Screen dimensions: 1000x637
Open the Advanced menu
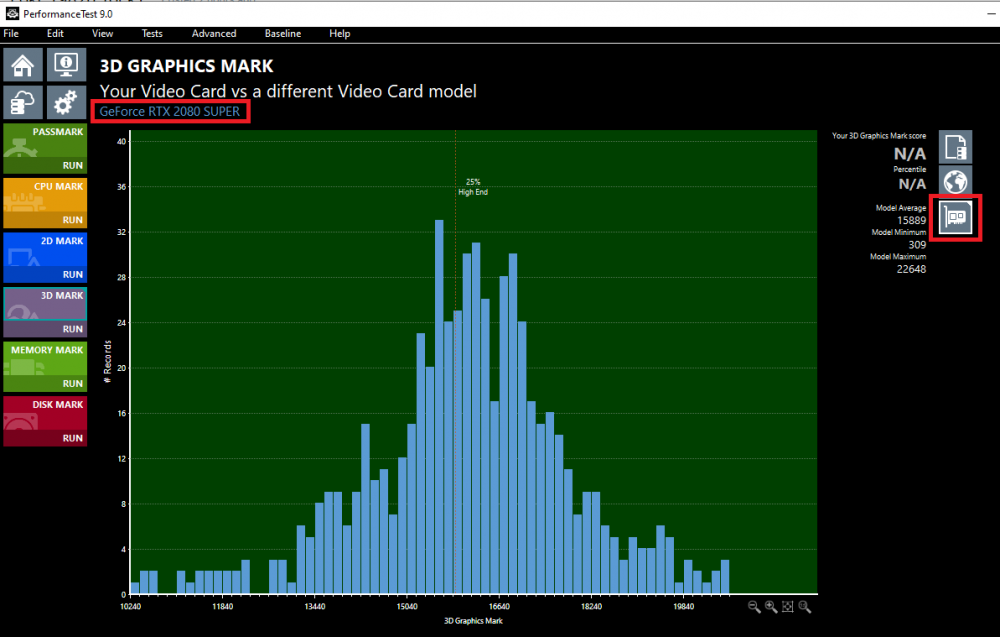[x=214, y=34]
